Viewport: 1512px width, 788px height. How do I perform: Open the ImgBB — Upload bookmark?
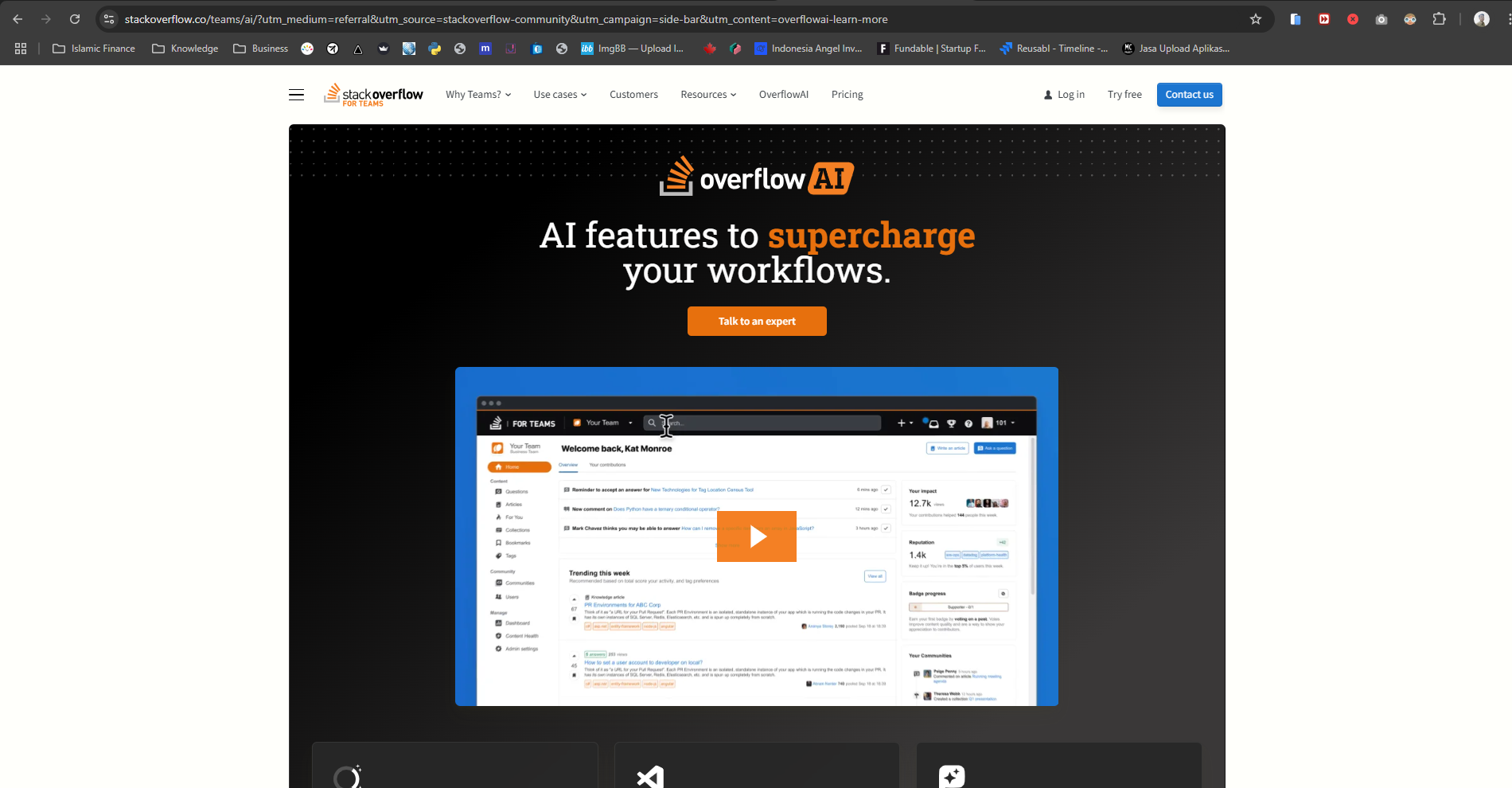coord(632,49)
